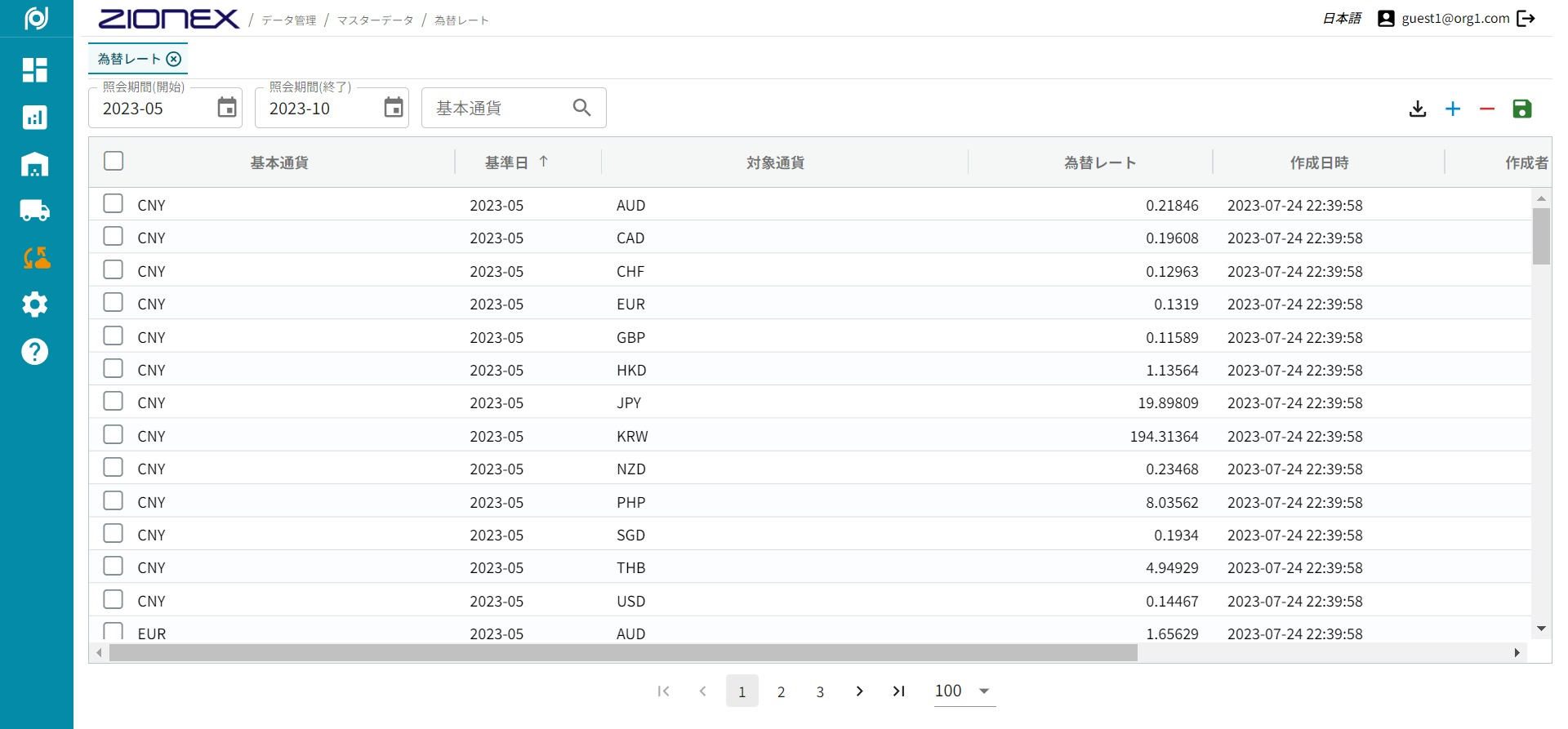The width and height of the screenshot is (1568, 729).
Task: Click rate cell 194.31364
Action: (x=1164, y=436)
